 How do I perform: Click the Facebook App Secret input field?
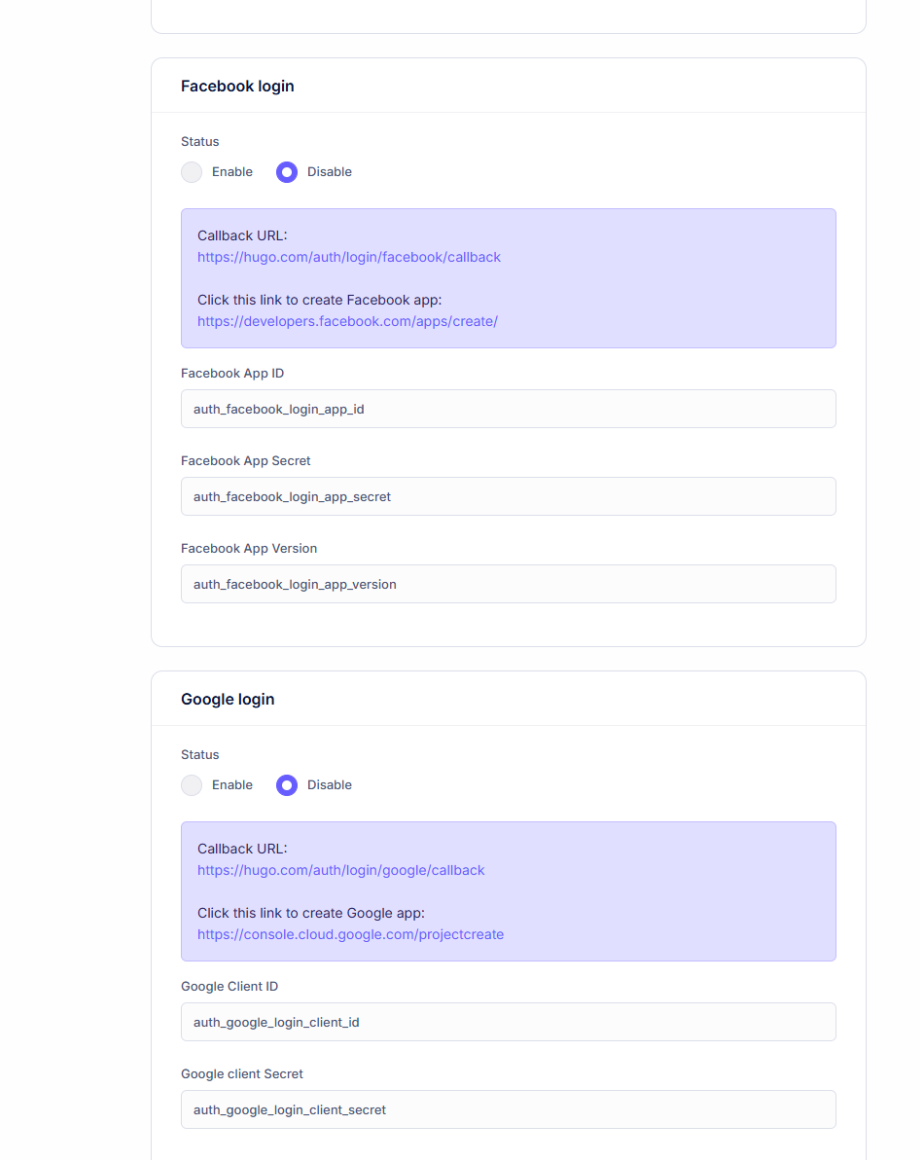point(508,497)
